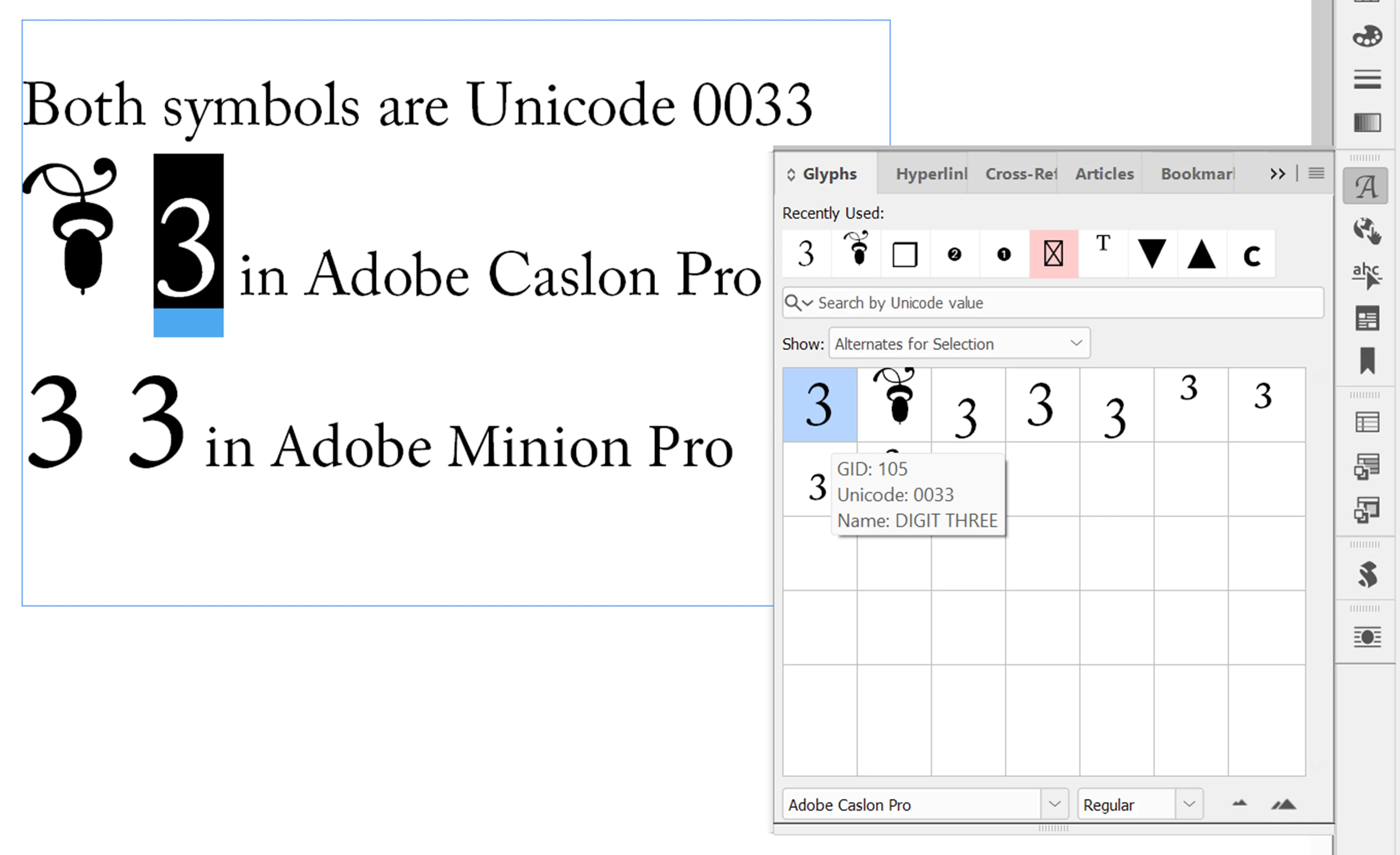Click zoom in larger mountains icon
The width and height of the screenshot is (1400, 855).
coord(1284,804)
